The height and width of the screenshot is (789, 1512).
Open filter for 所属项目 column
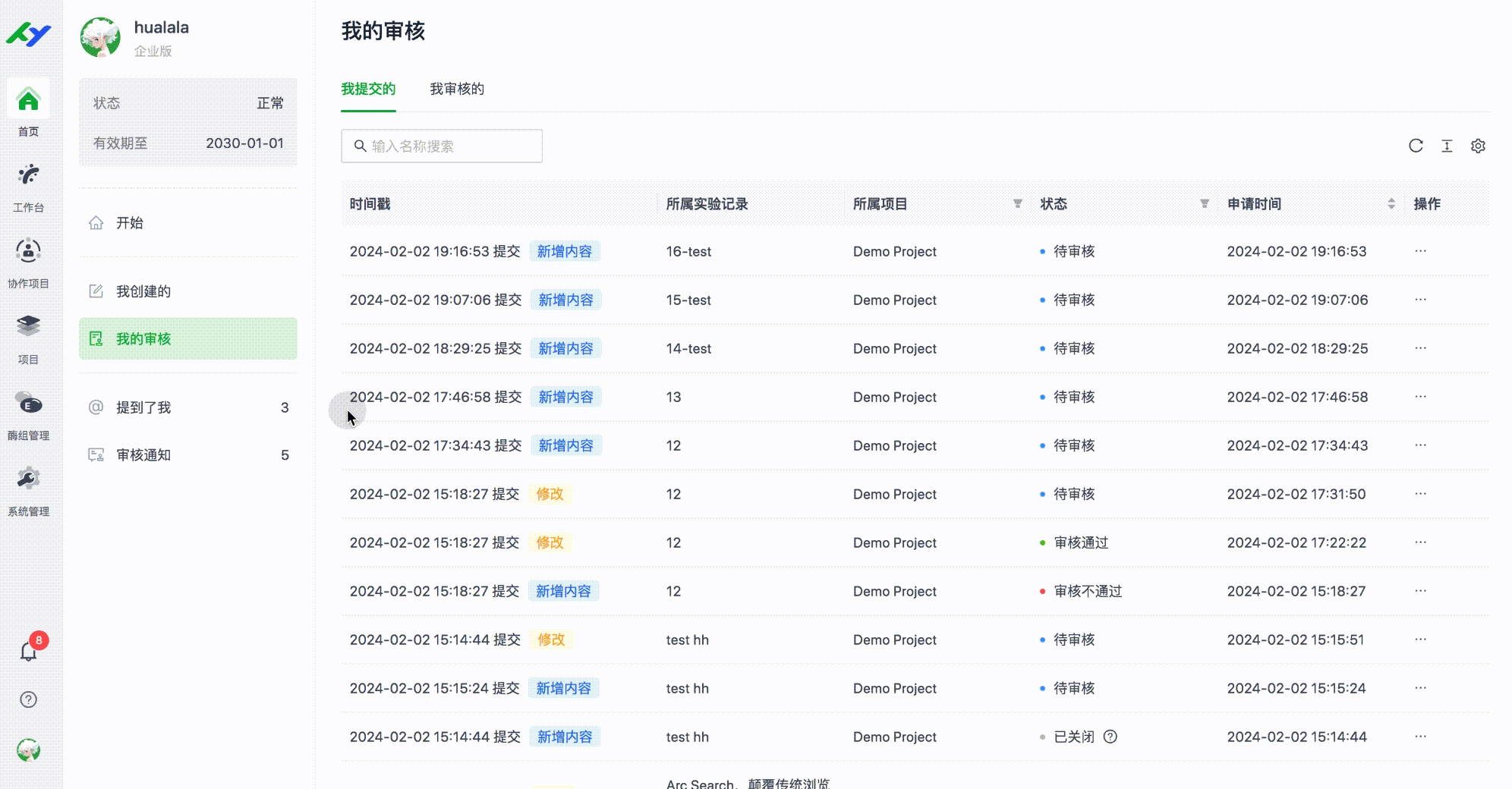click(x=1018, y=203)
